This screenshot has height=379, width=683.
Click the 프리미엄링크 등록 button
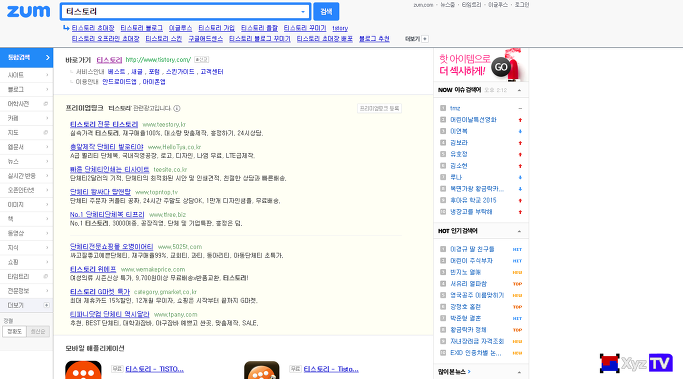coord(379,108)
